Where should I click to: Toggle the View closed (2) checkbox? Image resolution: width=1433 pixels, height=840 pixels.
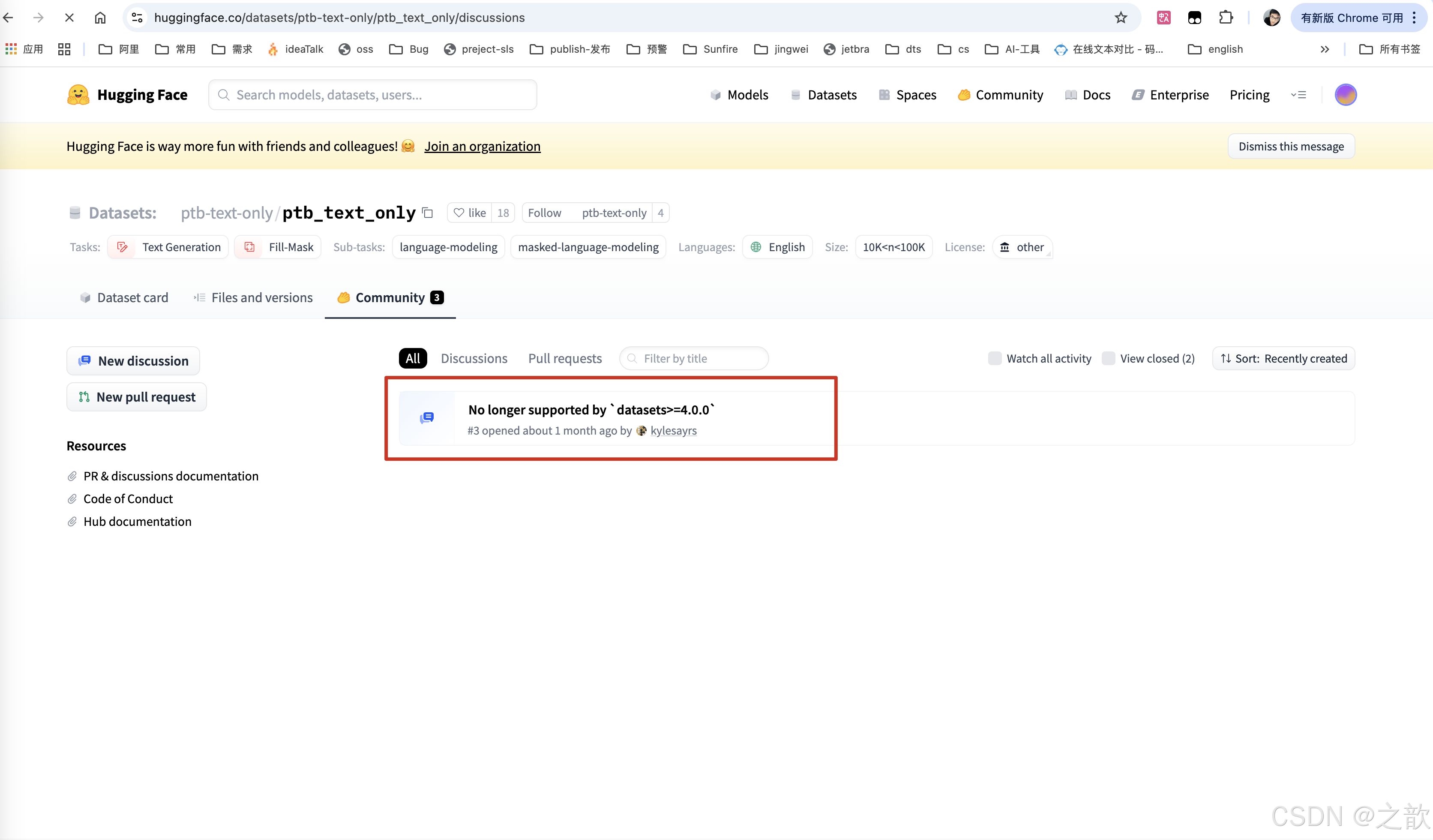coord(1108,358)
